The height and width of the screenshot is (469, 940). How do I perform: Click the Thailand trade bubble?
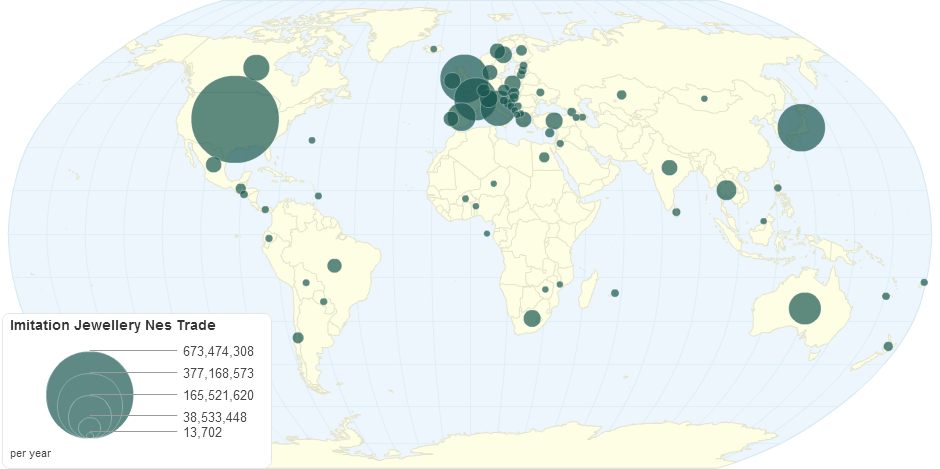coord(726,190)
